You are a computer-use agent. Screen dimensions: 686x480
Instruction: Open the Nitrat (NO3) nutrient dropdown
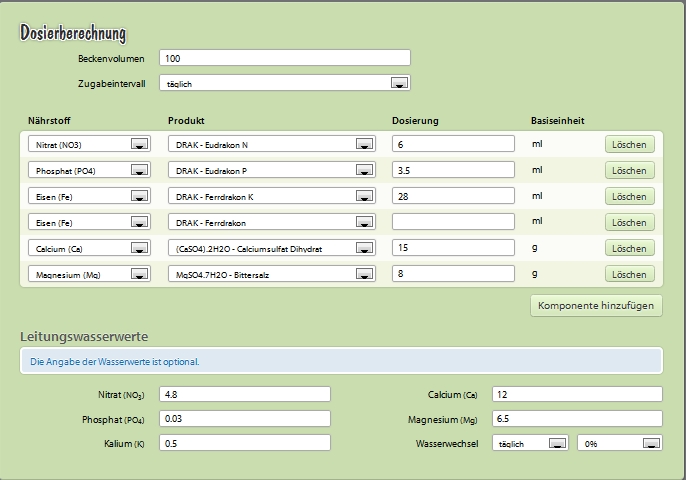click(x=89, y=144)
